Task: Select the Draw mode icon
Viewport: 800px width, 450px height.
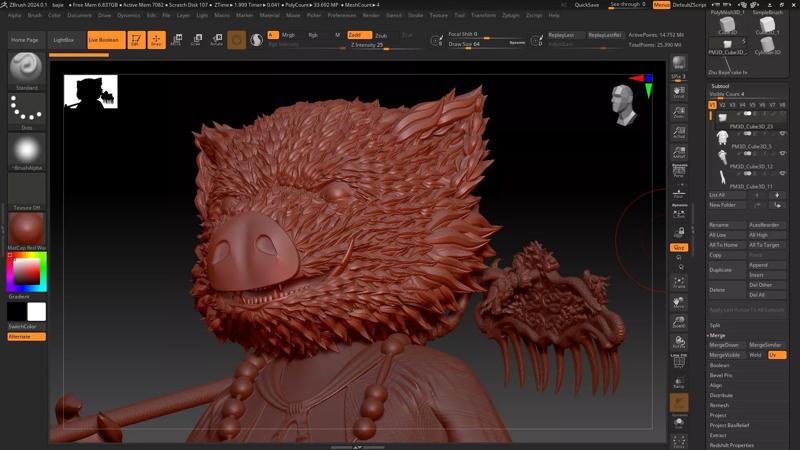Action: 156,40
